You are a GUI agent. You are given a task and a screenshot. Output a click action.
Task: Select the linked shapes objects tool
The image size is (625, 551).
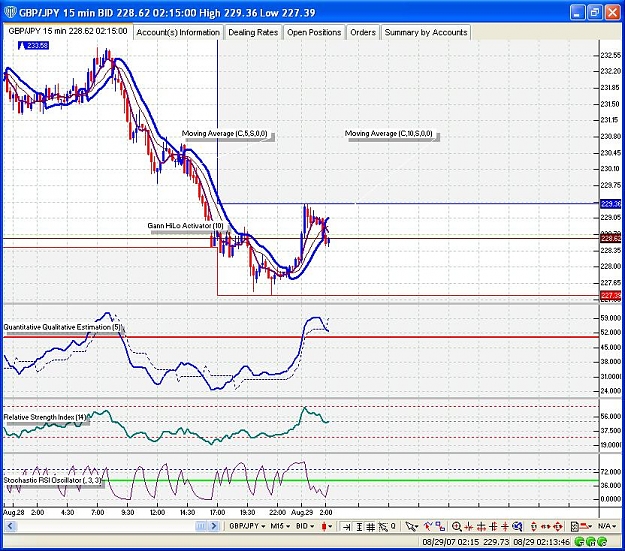click(x=440, y=526)
